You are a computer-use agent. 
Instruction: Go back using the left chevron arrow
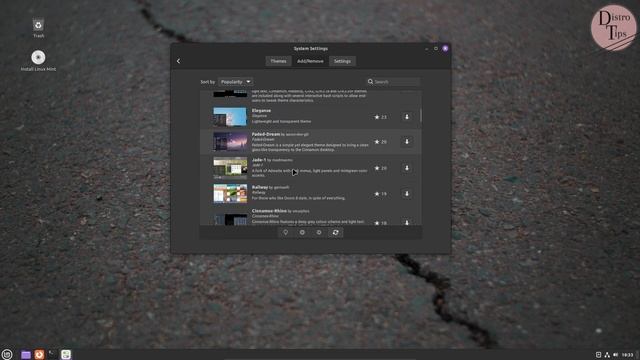click(x=178, y=61)
